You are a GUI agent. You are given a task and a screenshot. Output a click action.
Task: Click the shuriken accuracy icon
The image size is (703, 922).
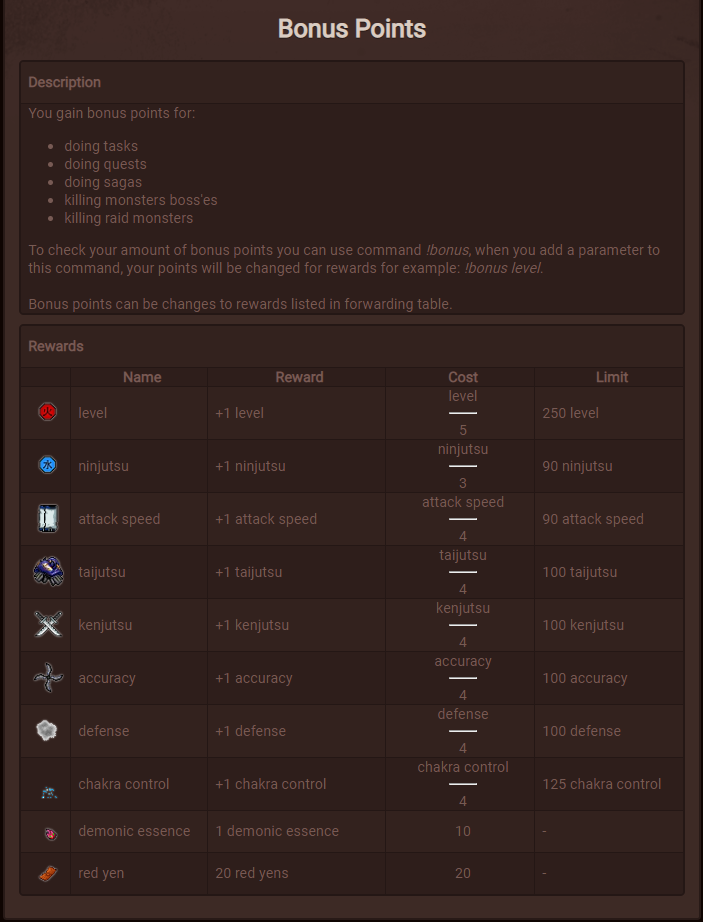coord(48,677)
